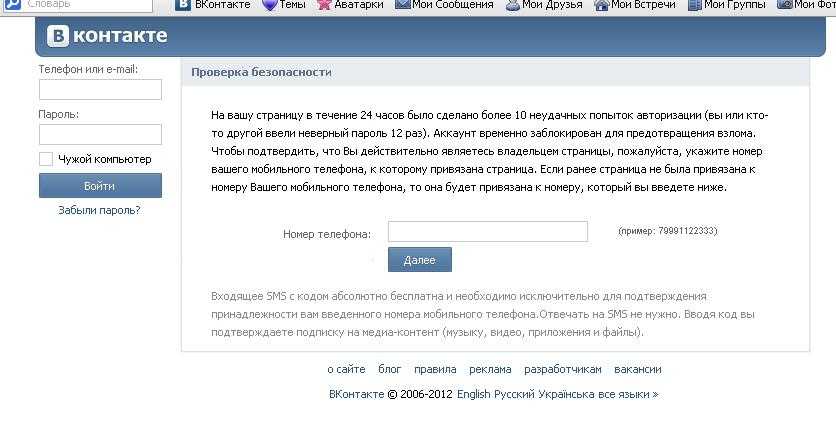
Task: Open the вакансии footer link
Action: (638, 369)
